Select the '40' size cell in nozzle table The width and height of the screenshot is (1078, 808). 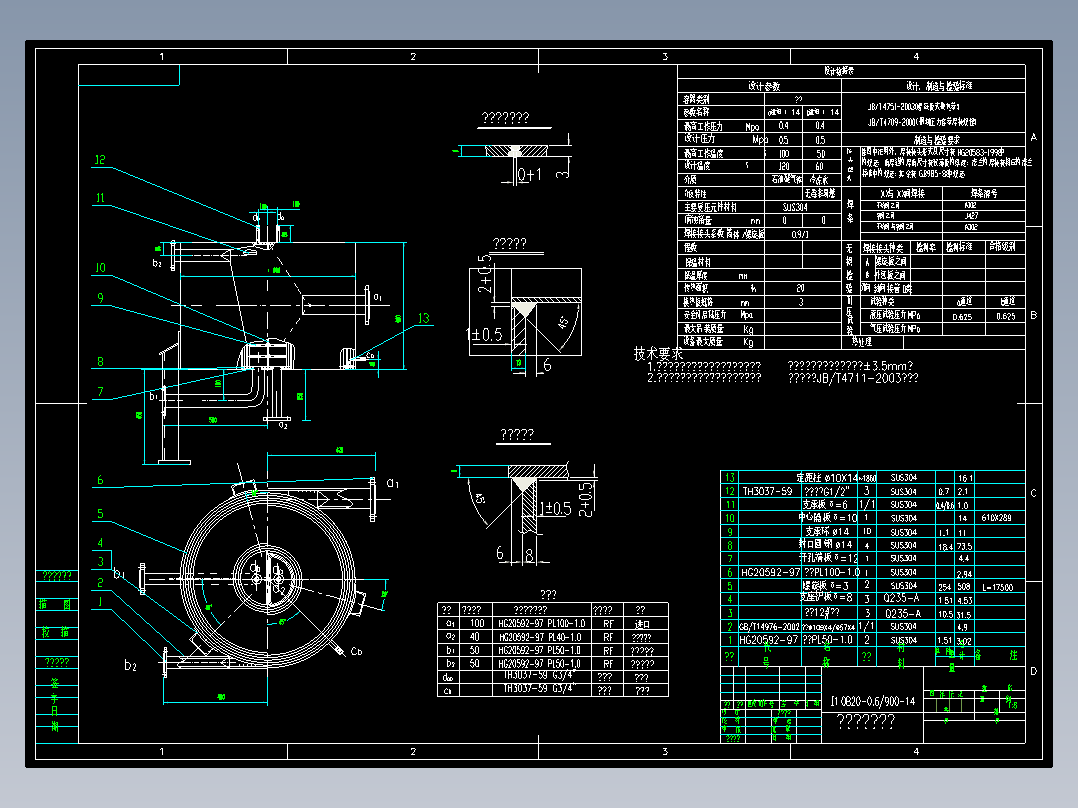[475, 637]
